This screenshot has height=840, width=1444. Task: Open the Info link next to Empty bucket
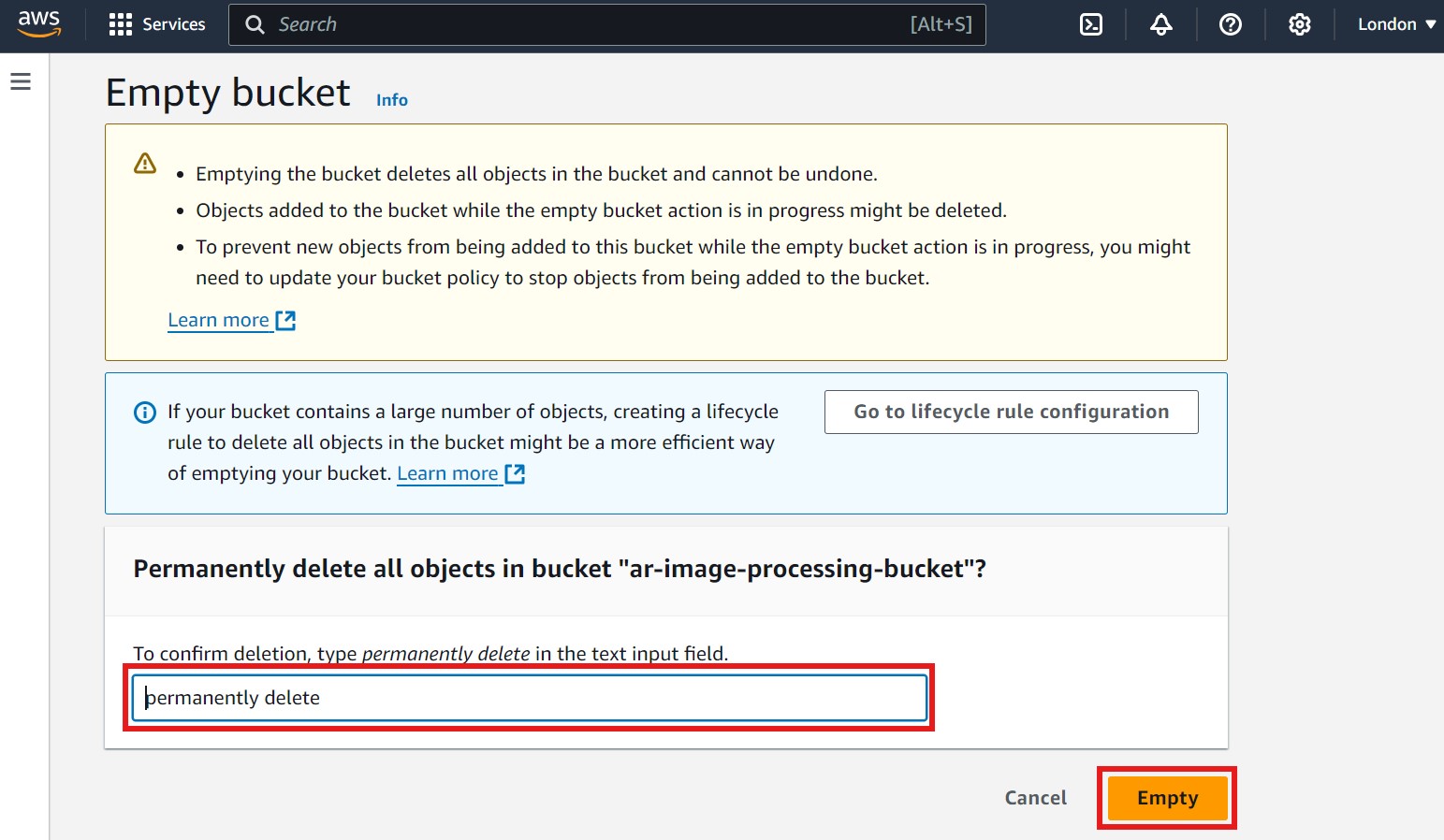tap(392, 100)
